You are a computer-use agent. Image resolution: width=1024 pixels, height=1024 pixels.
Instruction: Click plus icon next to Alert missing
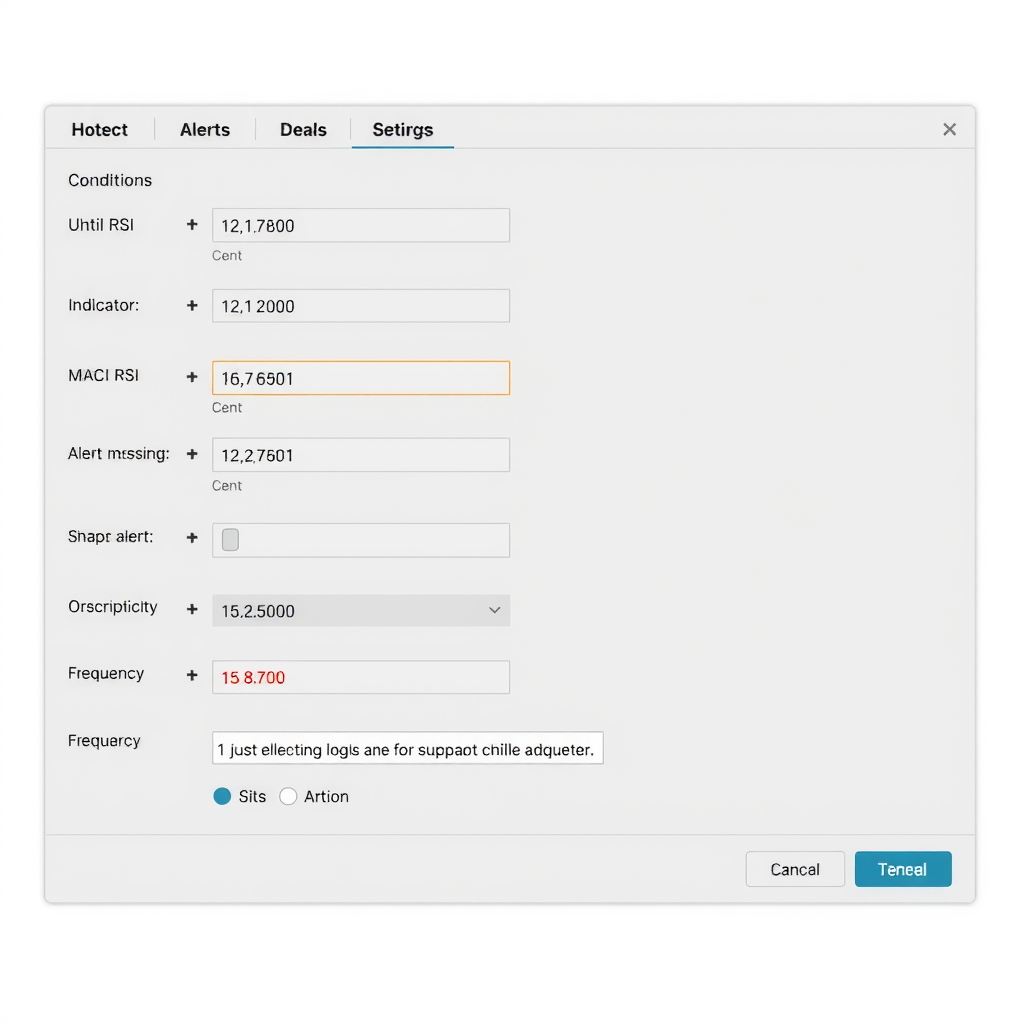192,455
